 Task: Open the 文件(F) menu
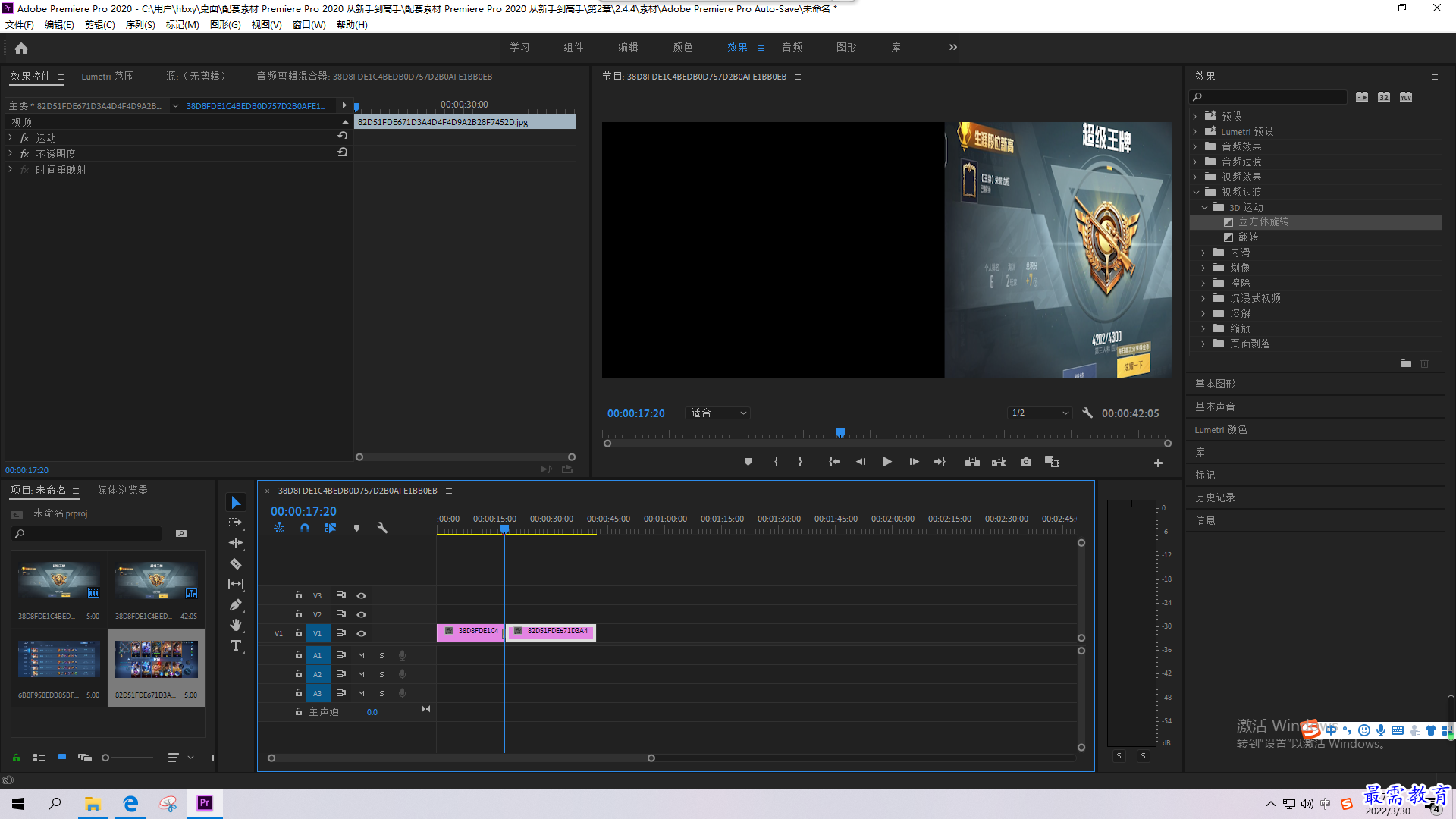tap(20, 24)
